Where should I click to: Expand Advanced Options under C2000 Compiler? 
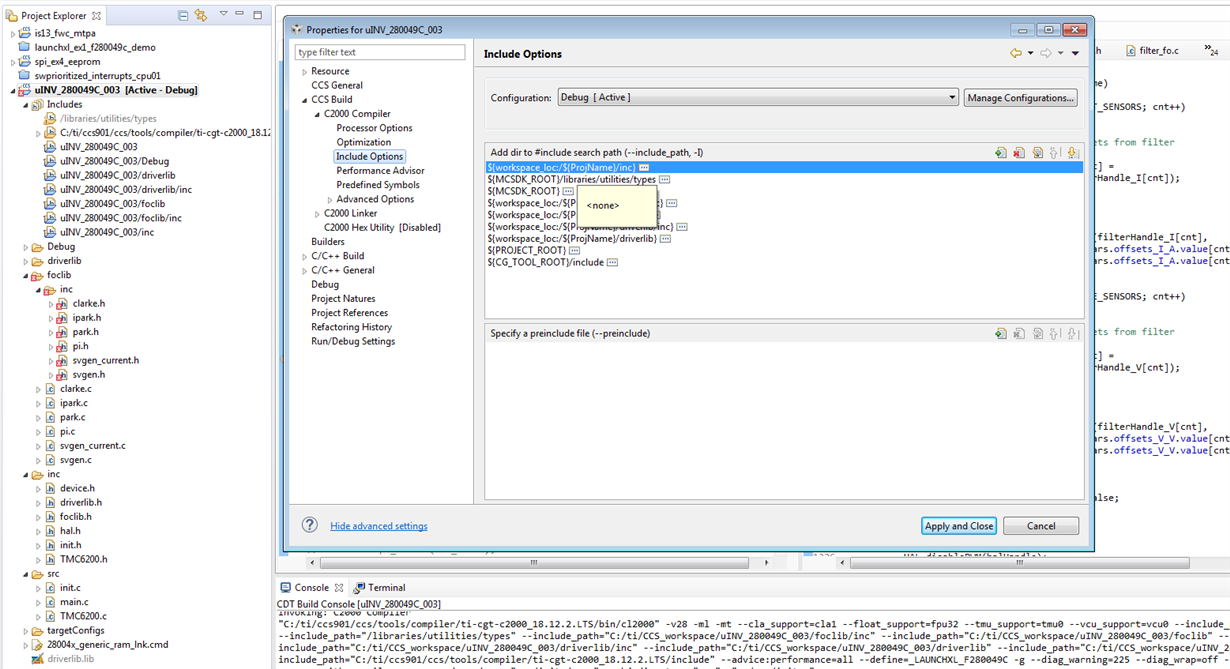click(330, 200)
